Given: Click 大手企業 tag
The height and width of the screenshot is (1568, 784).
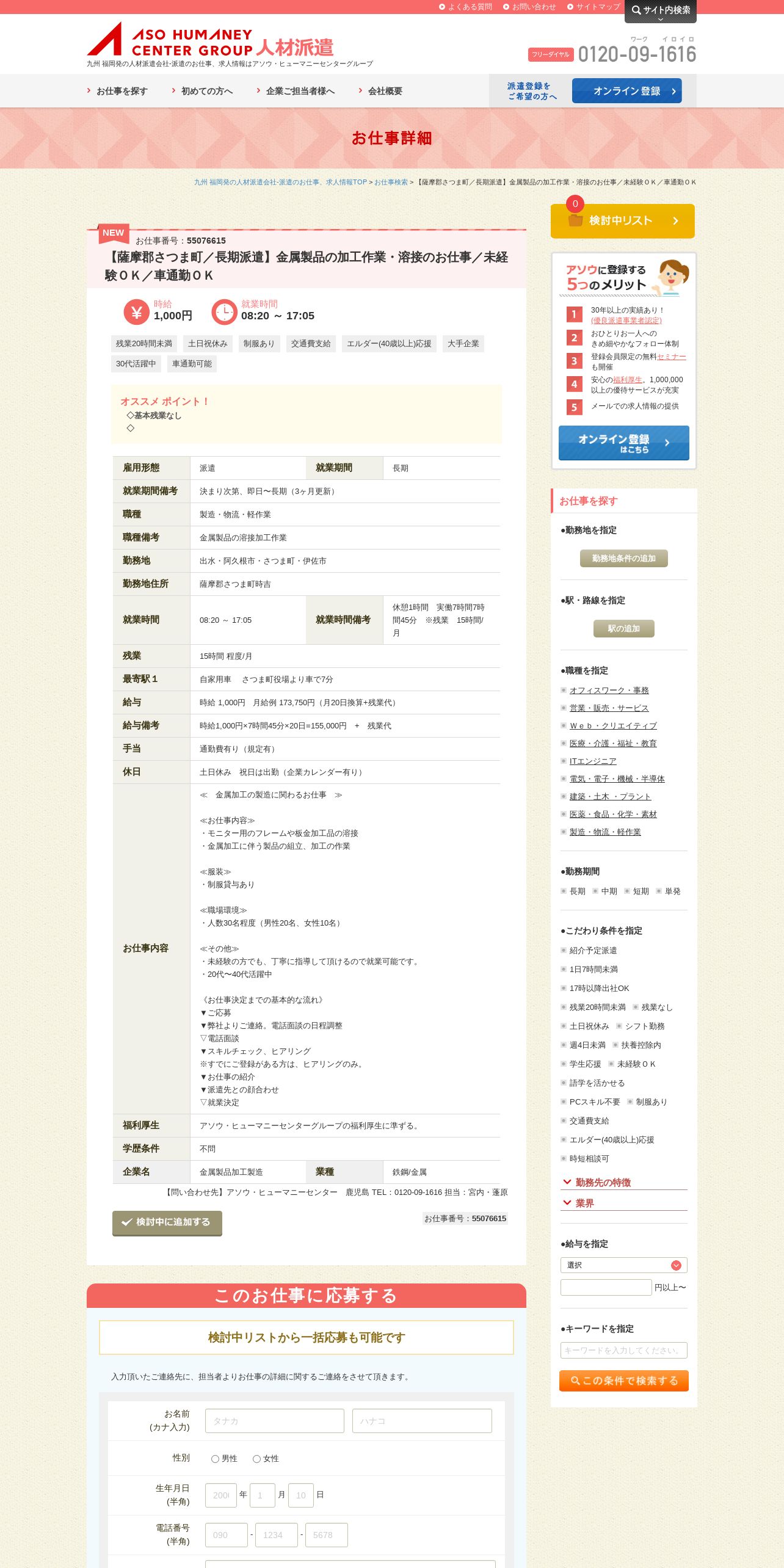Looking at the screenshot, I should click(x=463, y=344).
